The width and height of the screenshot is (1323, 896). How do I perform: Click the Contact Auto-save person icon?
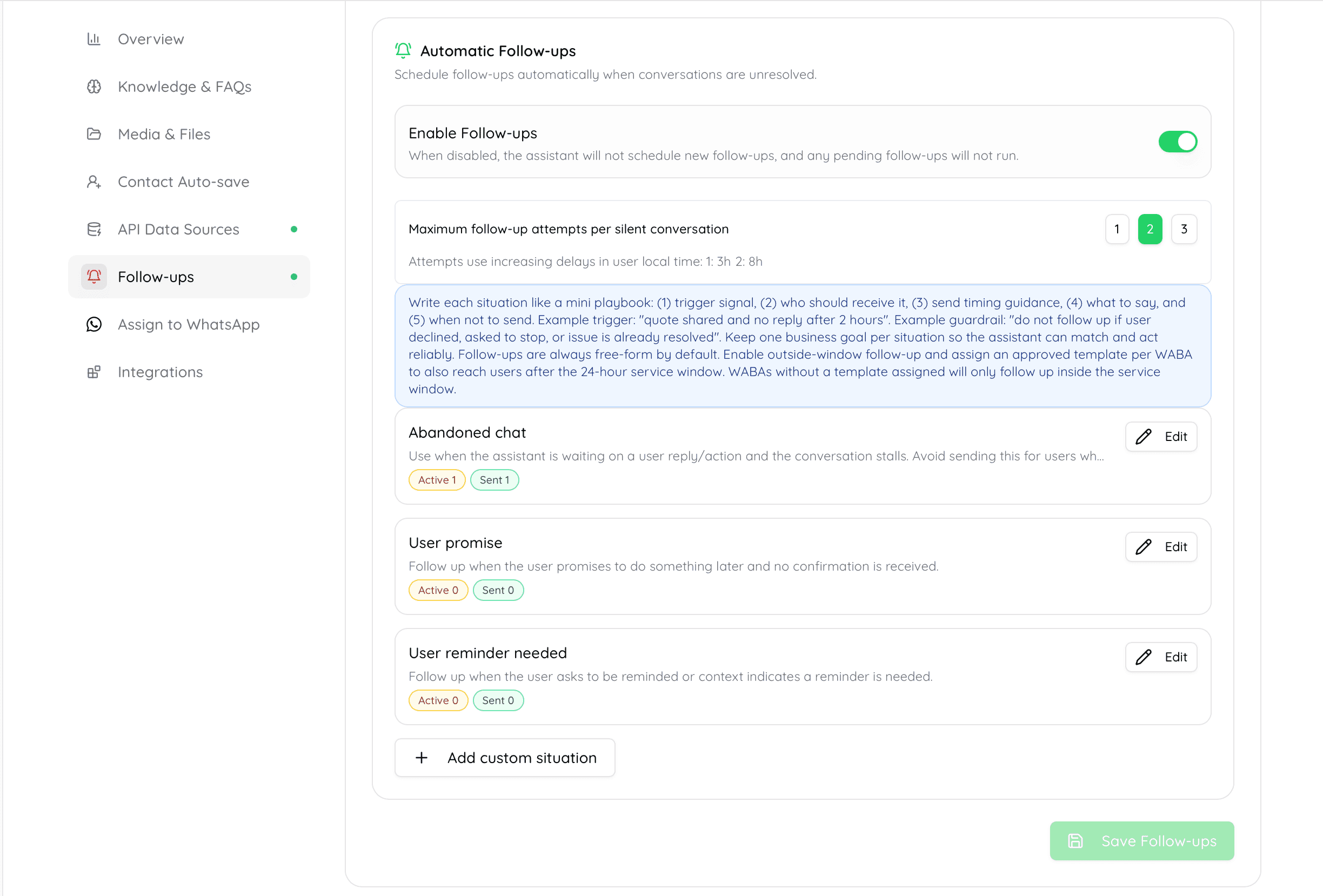point(94,182)
